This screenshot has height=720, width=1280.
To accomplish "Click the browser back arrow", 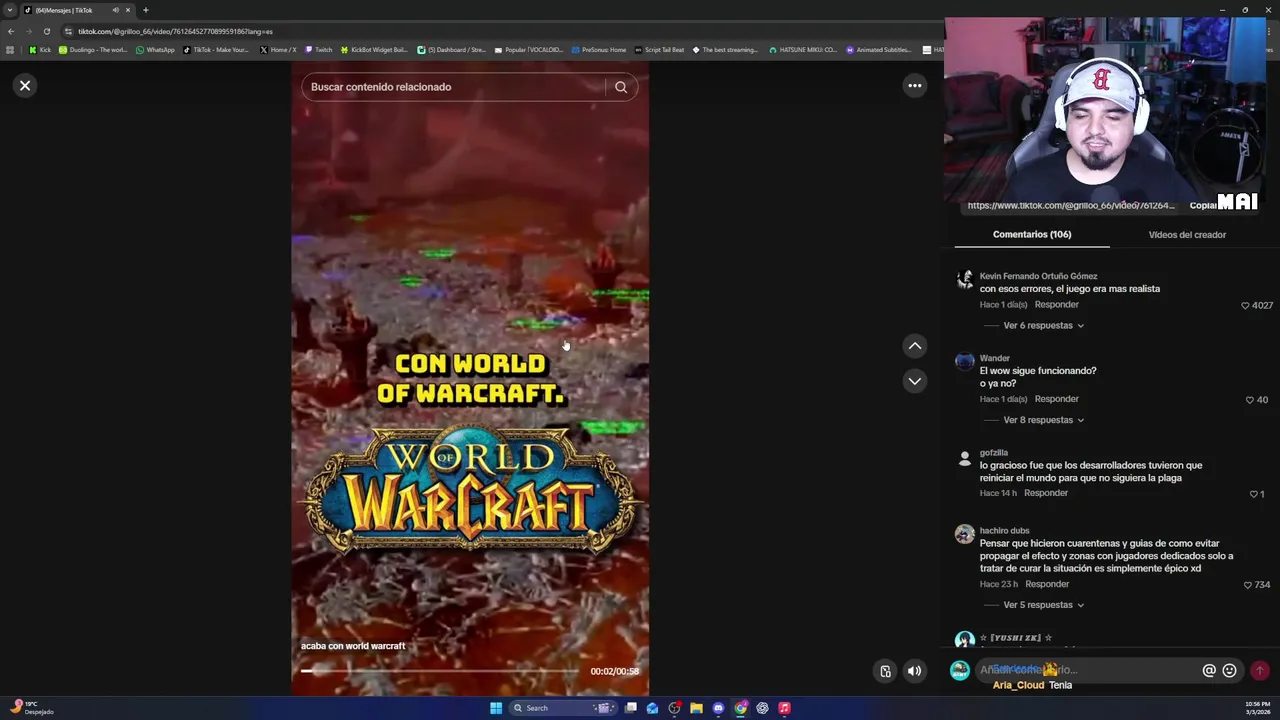I will (11, 31).
